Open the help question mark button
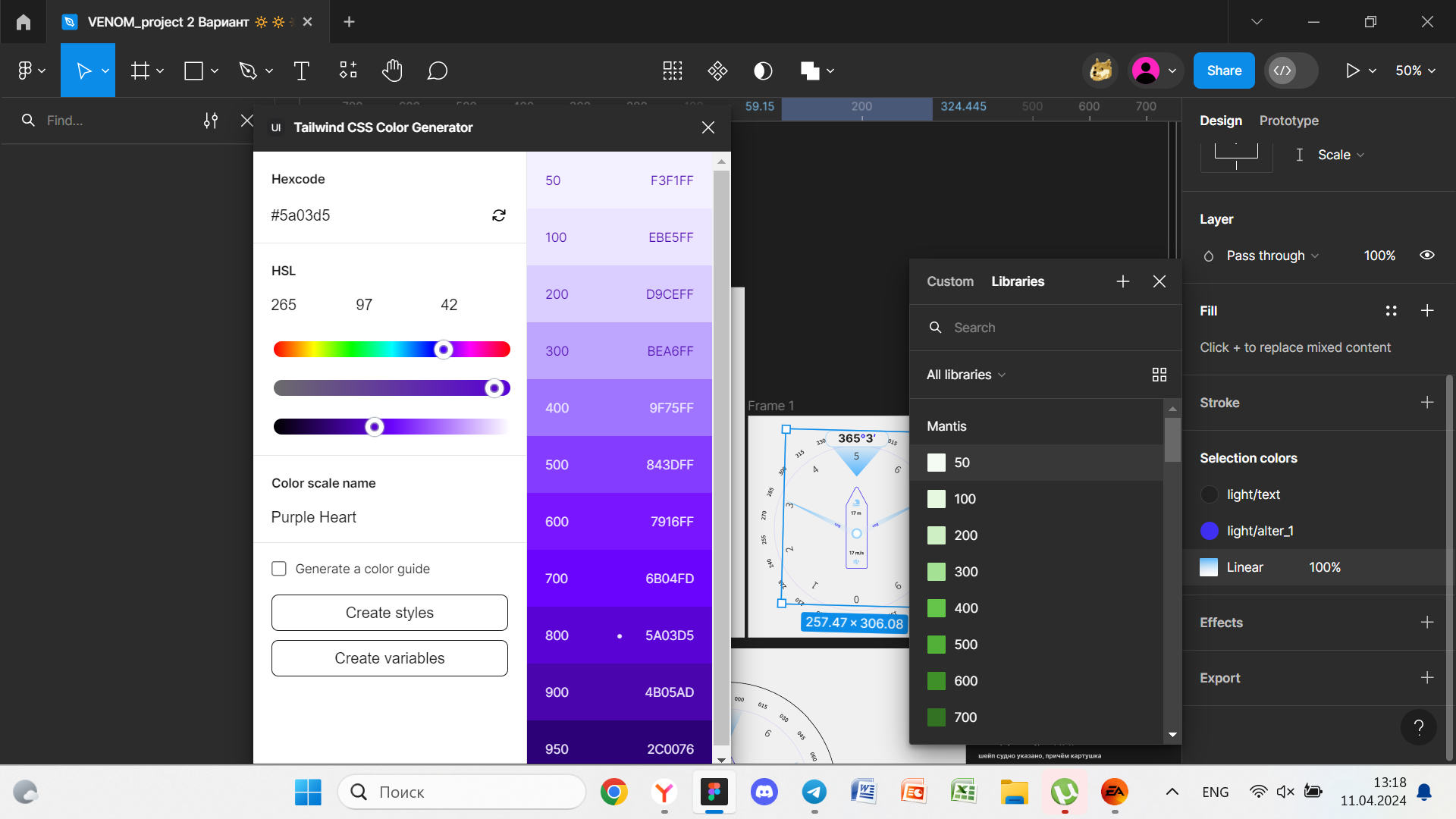The height and width of the screenshot is (819, 1456). 1419,728
